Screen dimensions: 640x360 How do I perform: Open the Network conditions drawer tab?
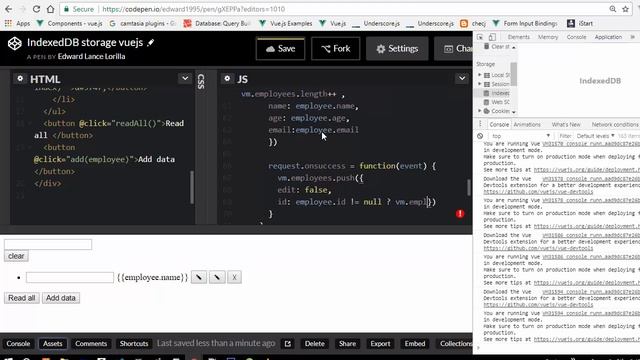(x=615, y=124)
